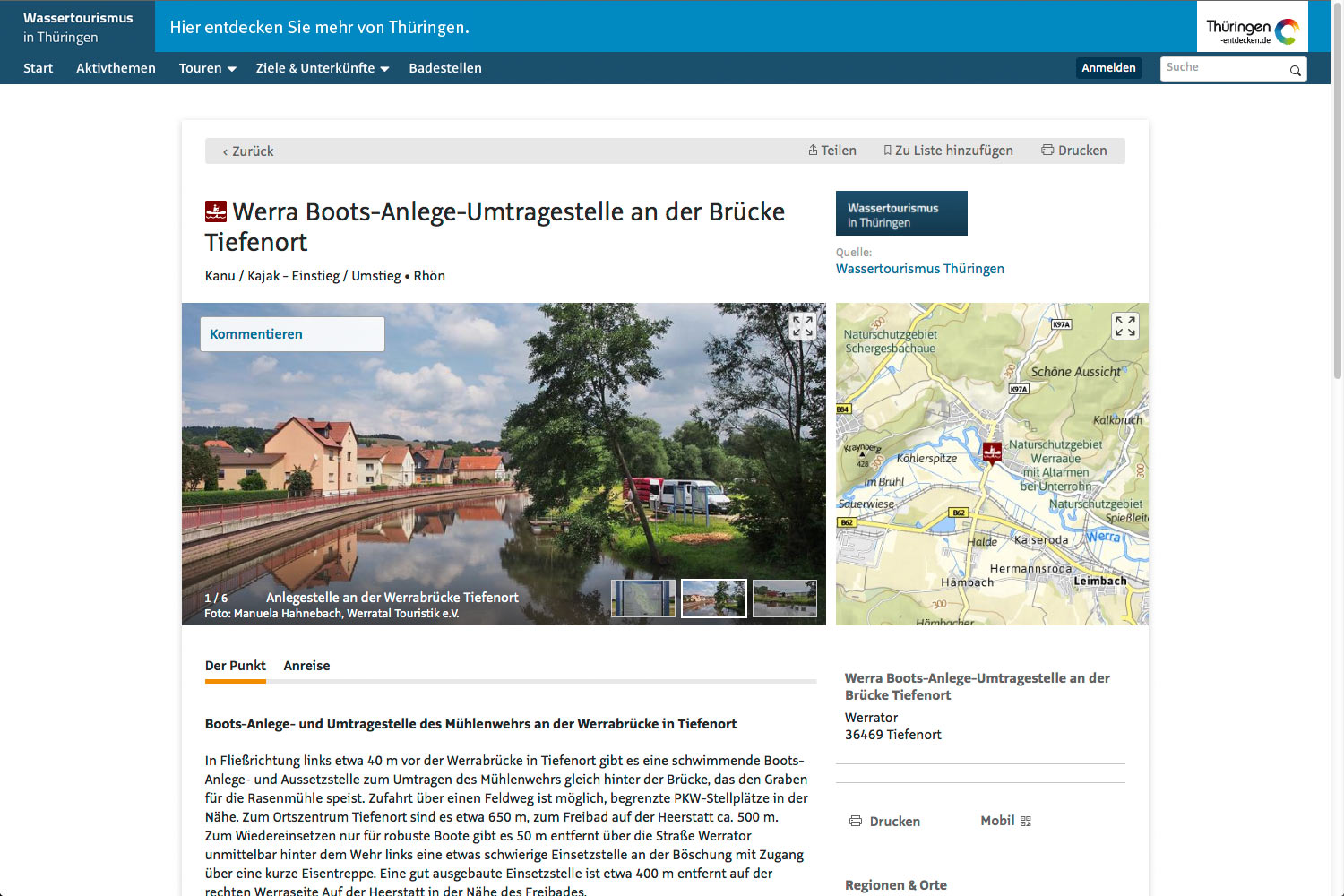Add to list with Zu Liste hinzufügen
The width and height of the screenshot is (1344, 896).
[948, 151]
